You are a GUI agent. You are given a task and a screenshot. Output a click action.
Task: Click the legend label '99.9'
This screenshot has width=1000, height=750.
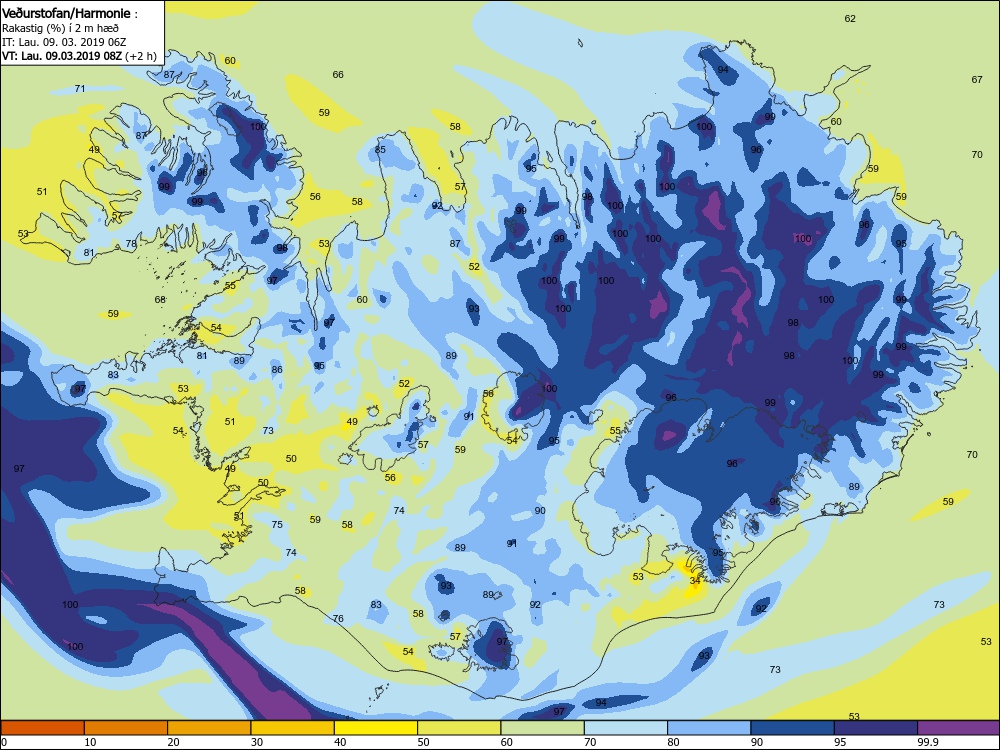click(927, 742)
